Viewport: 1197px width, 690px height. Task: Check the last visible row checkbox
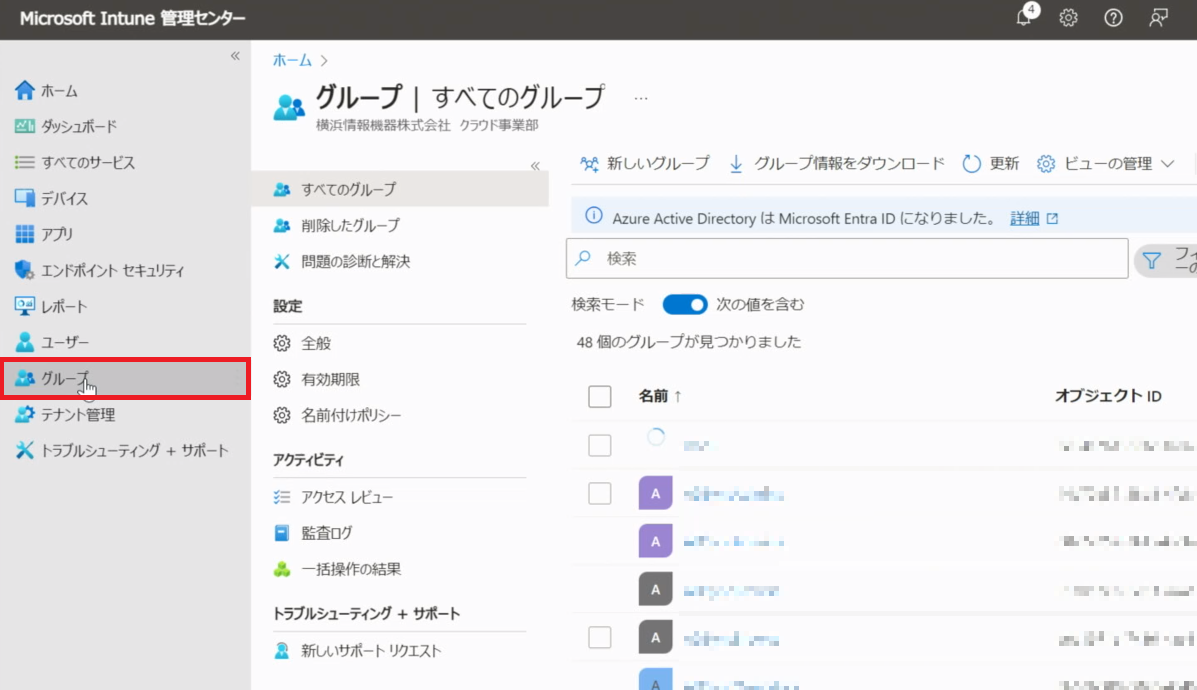point(599,637)
